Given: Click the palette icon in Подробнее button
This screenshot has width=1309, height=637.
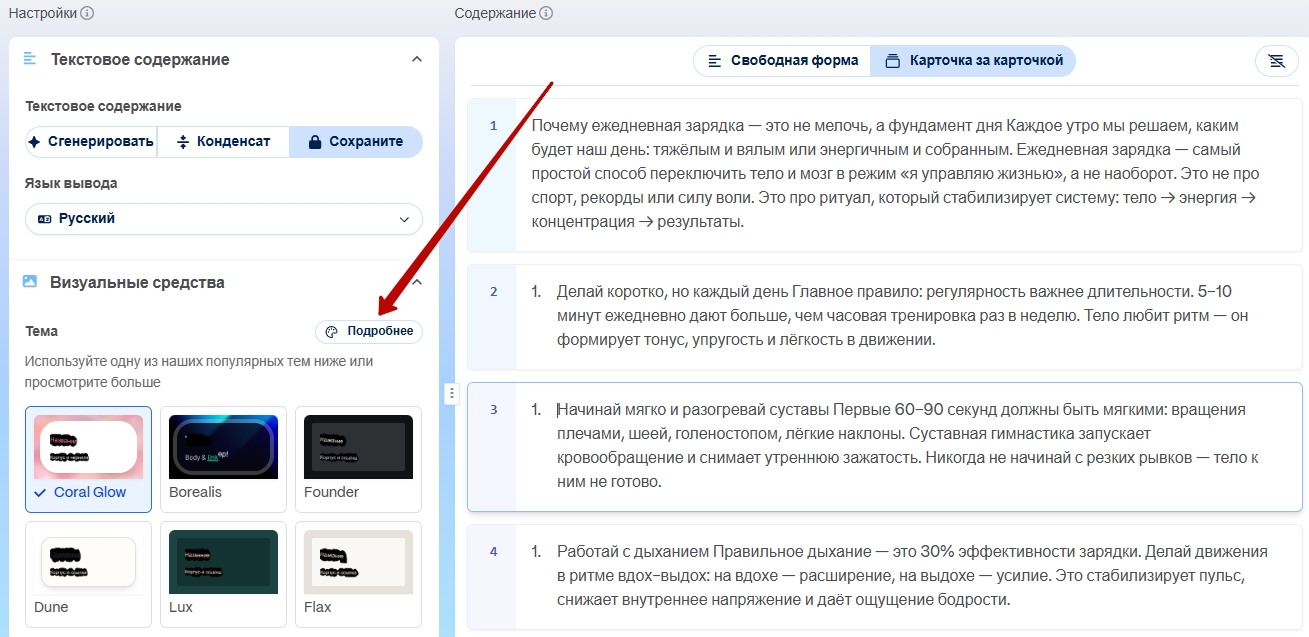Looking at the screenshot, I should click(x=333, y=332).
